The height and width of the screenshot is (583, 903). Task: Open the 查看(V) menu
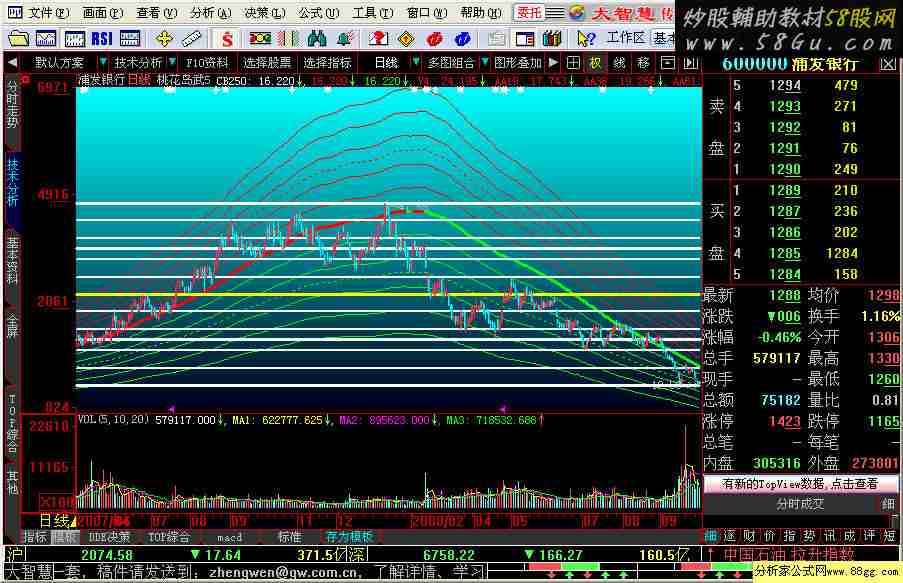tap(156, 12)
